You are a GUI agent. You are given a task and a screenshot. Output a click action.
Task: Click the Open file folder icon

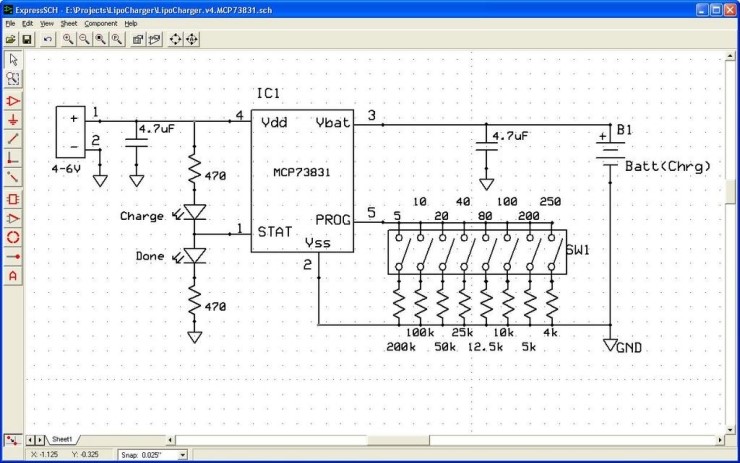(x=10, y=39)
